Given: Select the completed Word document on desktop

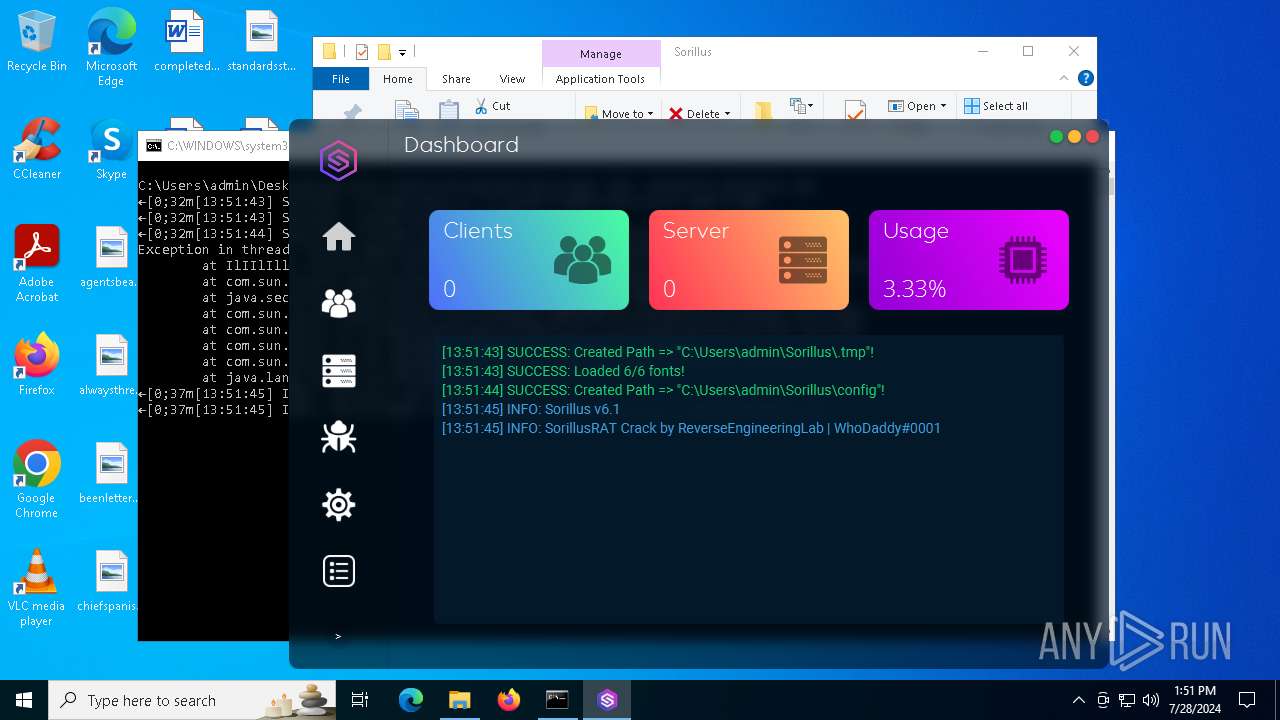Looking at the screenshot, I should pos(186,42).
